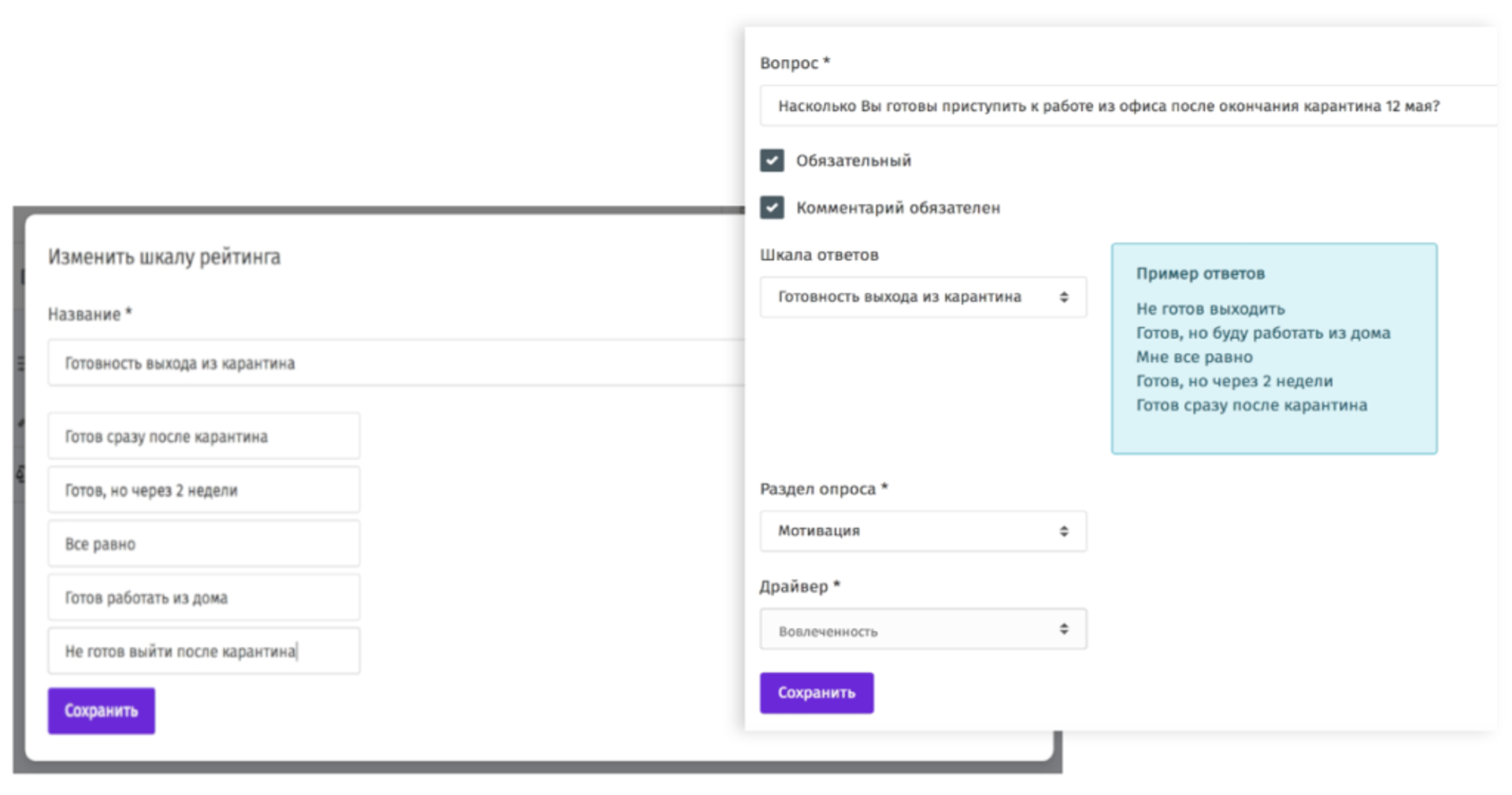Click the 'Шкала ответов' label
This screenshot has height=795, width=1512.
(819, 254)
